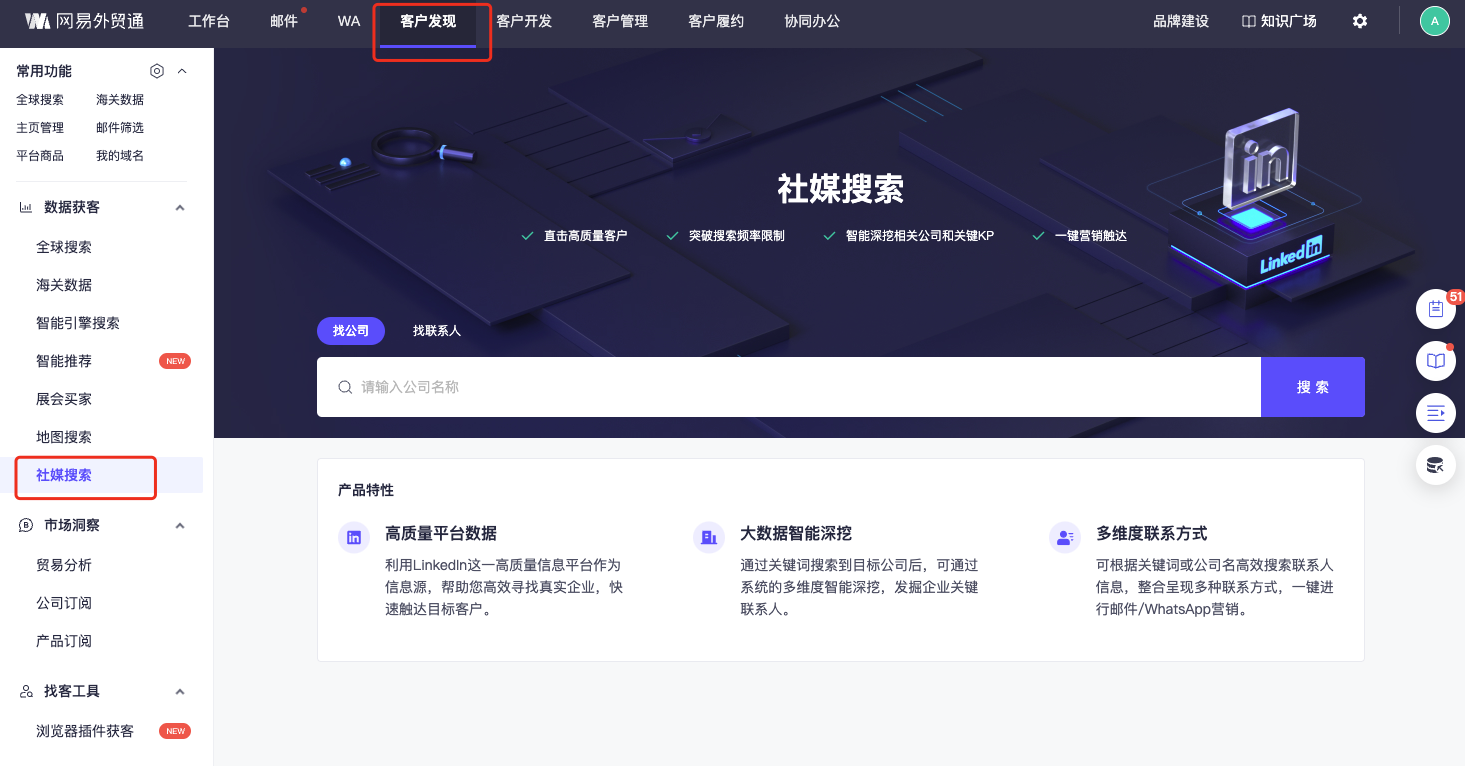Open the 客户履约 tab
This screenshot has width=1465, height=766.
716,21
